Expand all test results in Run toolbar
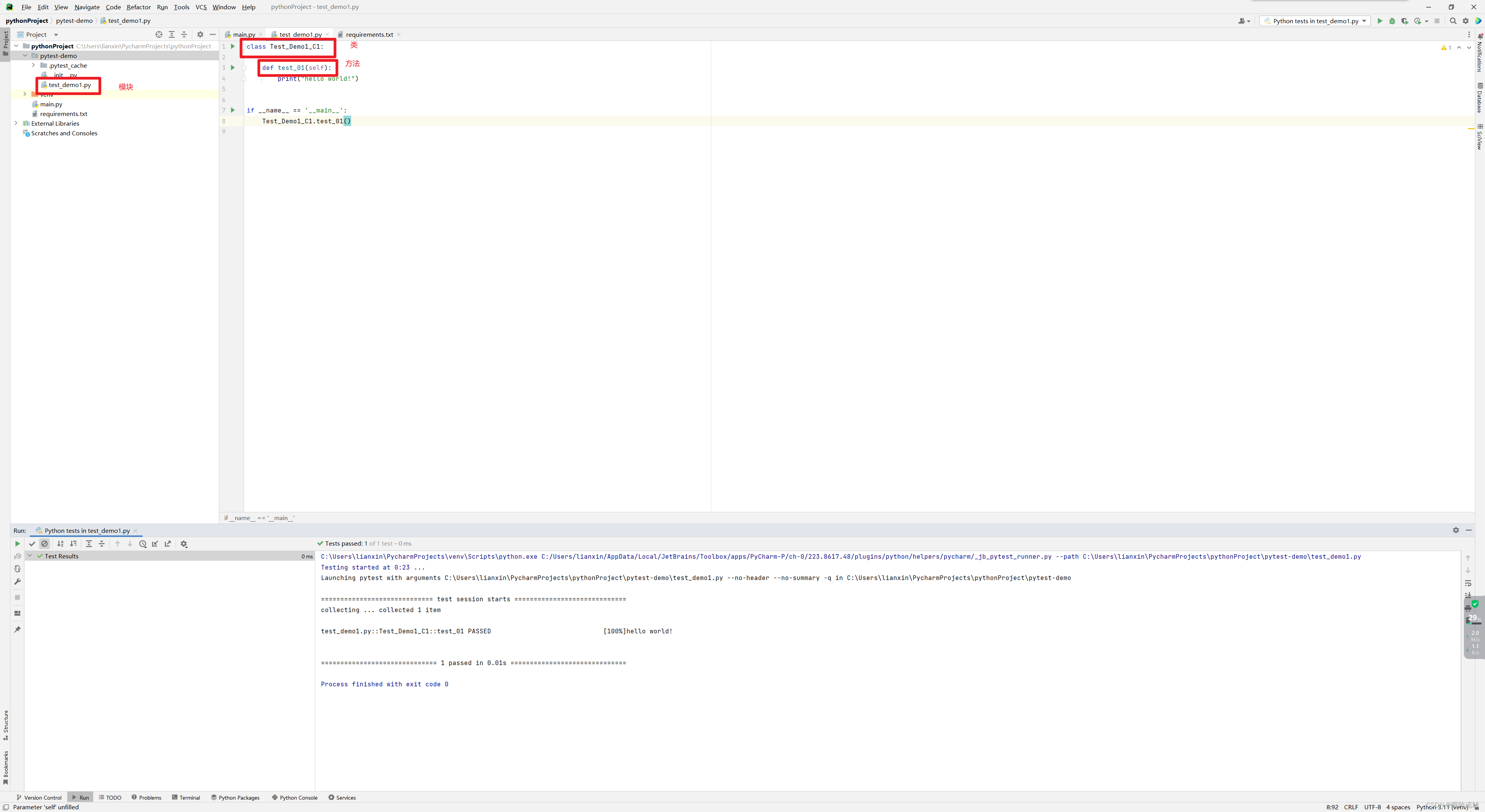The width and height of the screenshot is (1485, 812). [89, 543]
